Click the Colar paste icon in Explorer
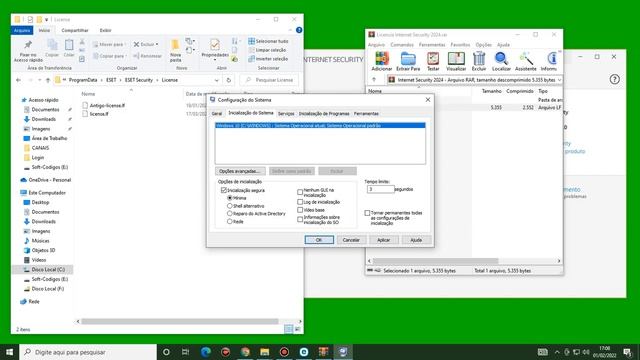The height and width of the screenshot is (360, 640). pyautogui.click(x=69, y=44)
